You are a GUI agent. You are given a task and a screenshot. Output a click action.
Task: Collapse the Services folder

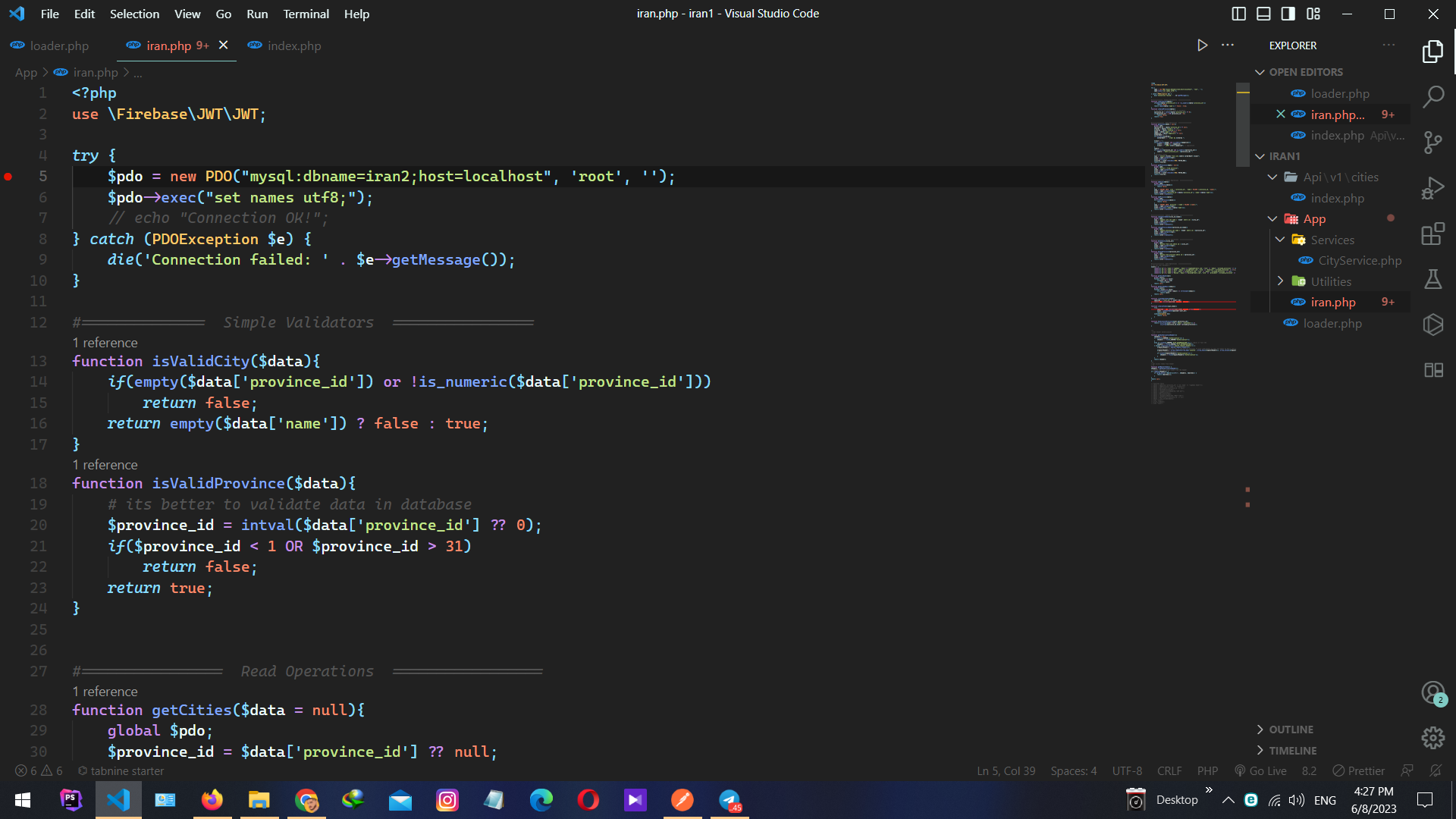(x=1331, y=240)
